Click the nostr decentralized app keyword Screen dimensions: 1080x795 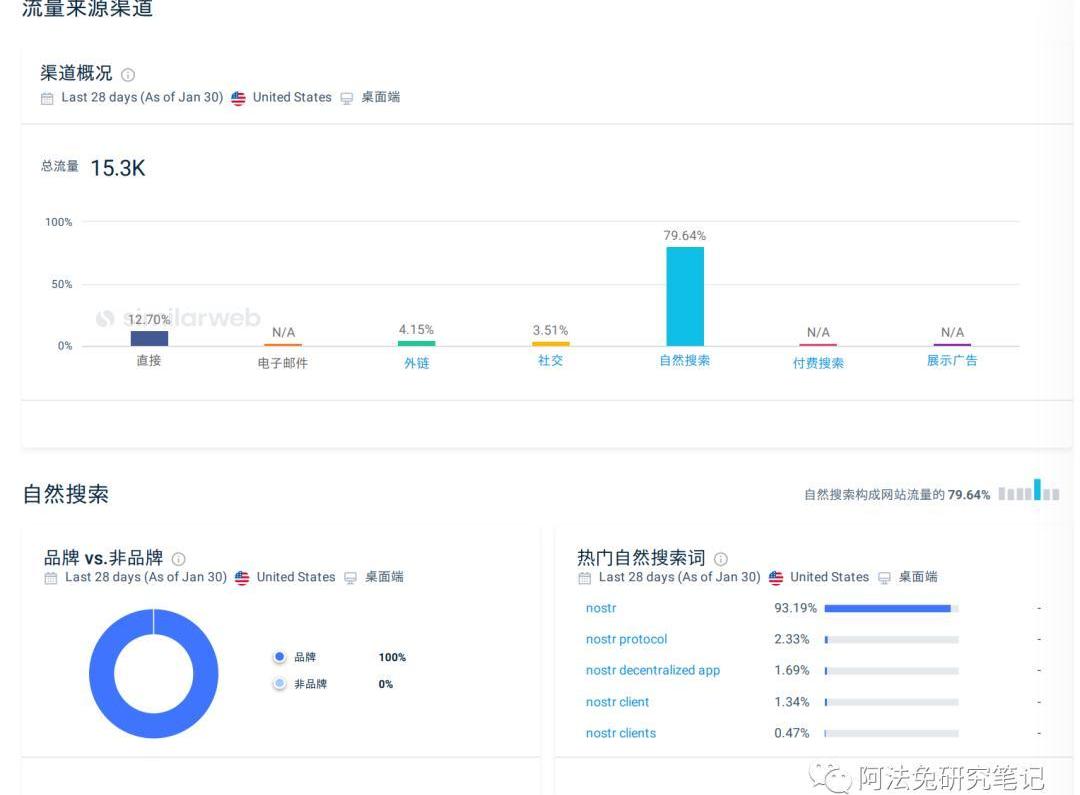click(652, 670)
